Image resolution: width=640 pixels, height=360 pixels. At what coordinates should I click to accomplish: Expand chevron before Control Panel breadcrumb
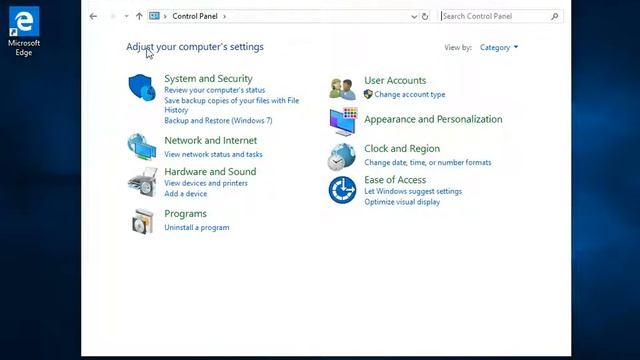[x=165, y=16]
